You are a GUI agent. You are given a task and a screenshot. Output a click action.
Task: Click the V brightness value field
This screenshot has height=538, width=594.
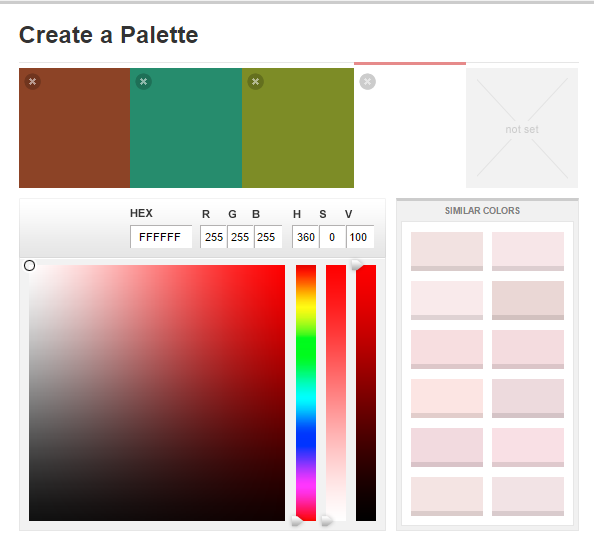(360, 237)
